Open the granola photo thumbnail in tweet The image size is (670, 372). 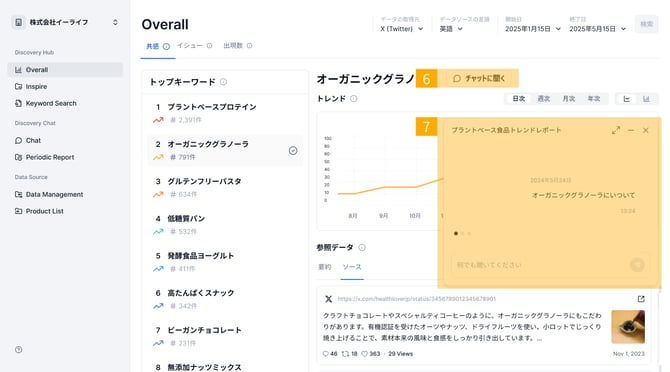[x=628, y=327]
